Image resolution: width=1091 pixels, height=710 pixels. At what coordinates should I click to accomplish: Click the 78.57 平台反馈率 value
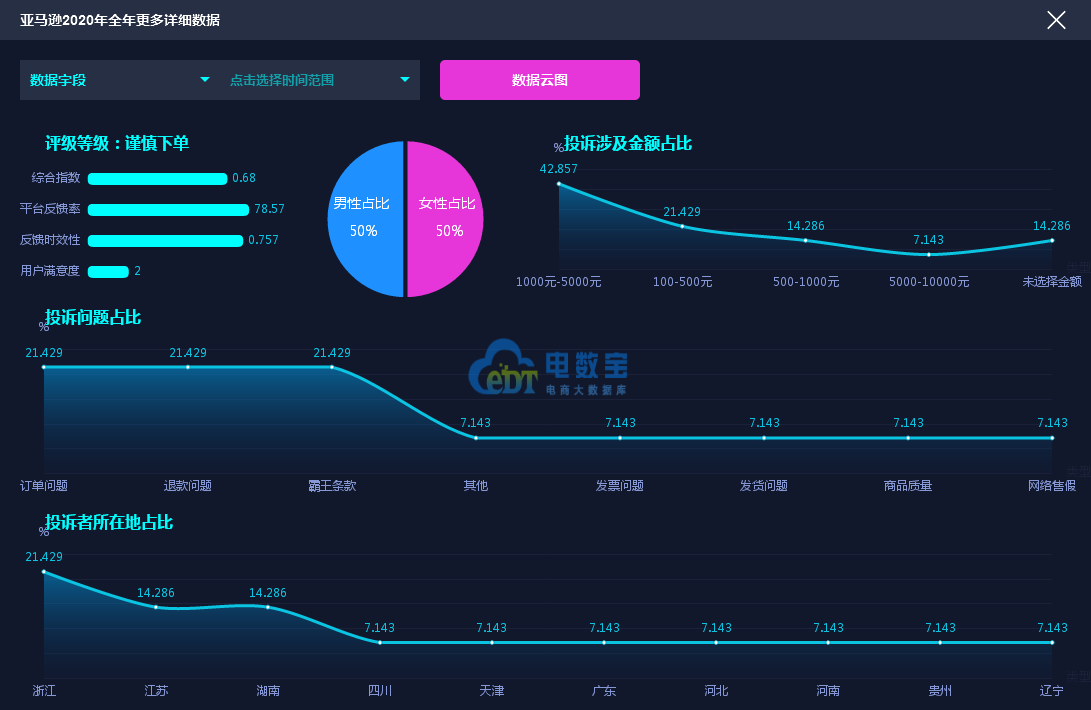[x=269, y=209]
